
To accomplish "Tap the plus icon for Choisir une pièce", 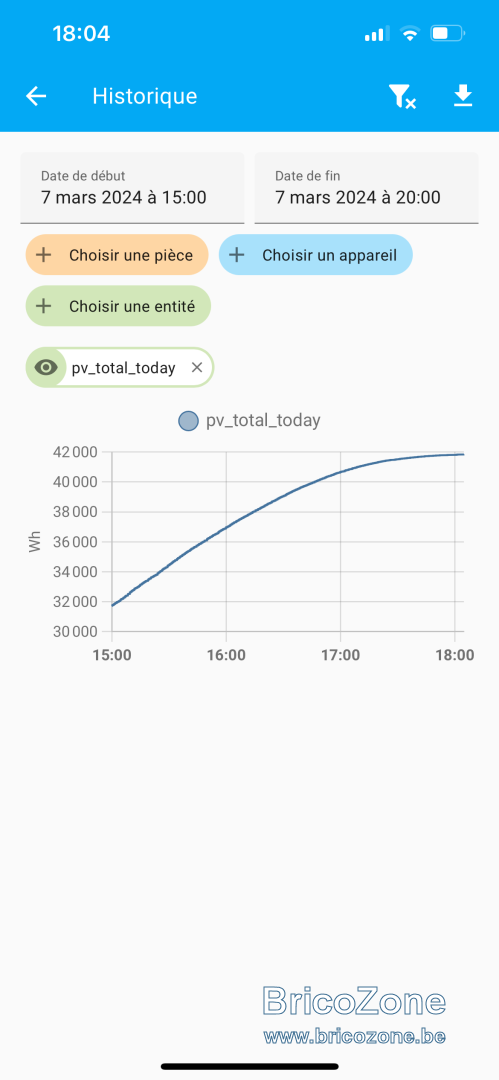I will click(43, 255).
